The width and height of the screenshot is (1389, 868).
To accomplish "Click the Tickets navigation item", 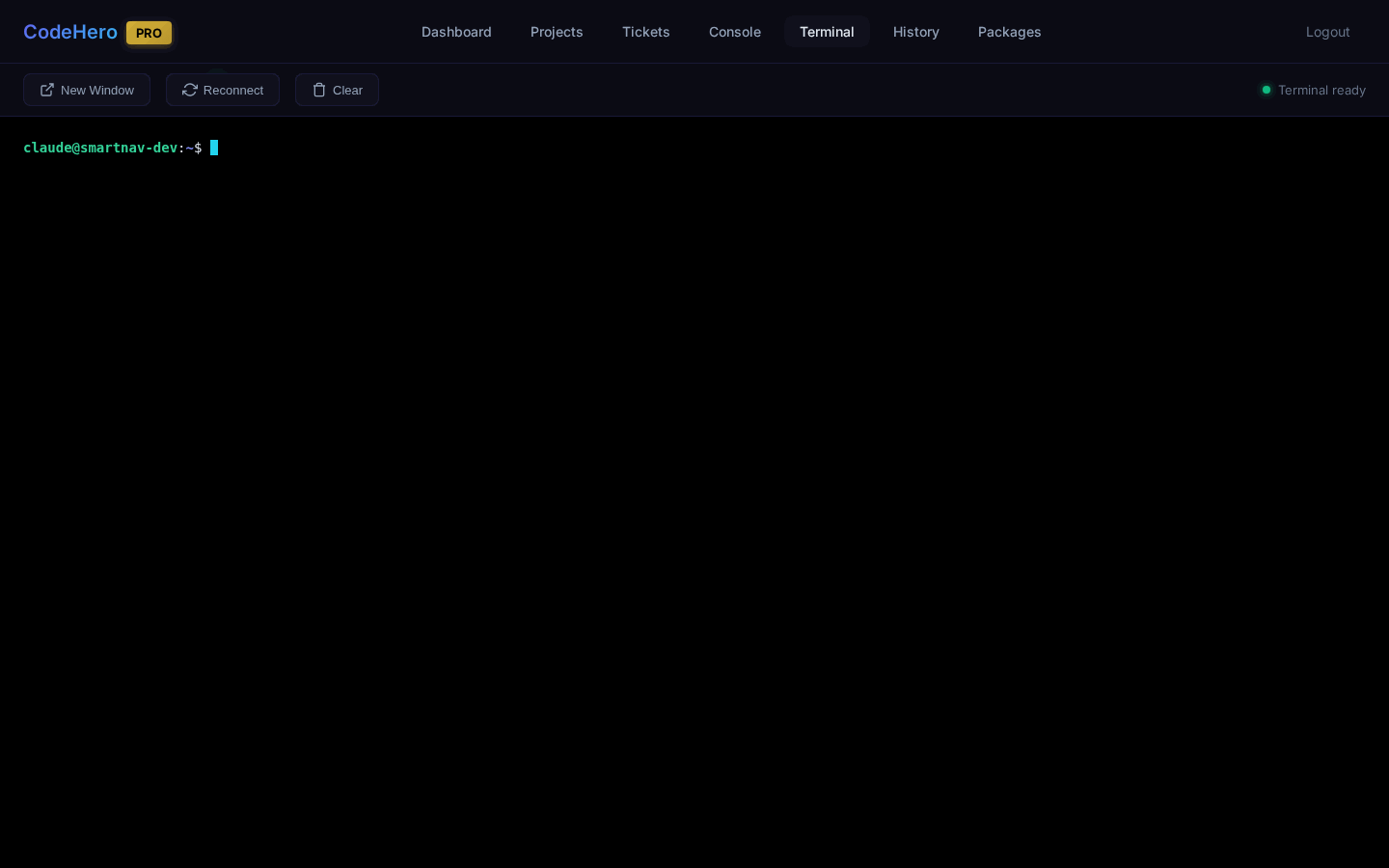I will 646,32.
